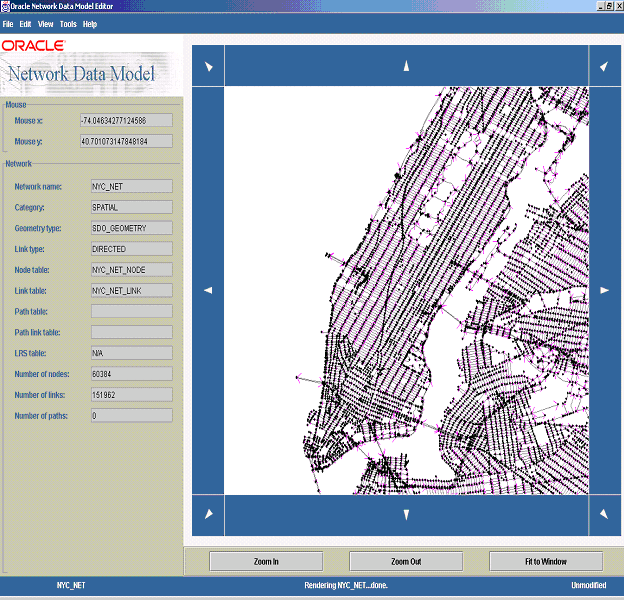The width and height of the screenshot is (624, 600).
Task: Pan the map toward the bottom-left corner
Action: coord(208,515)
